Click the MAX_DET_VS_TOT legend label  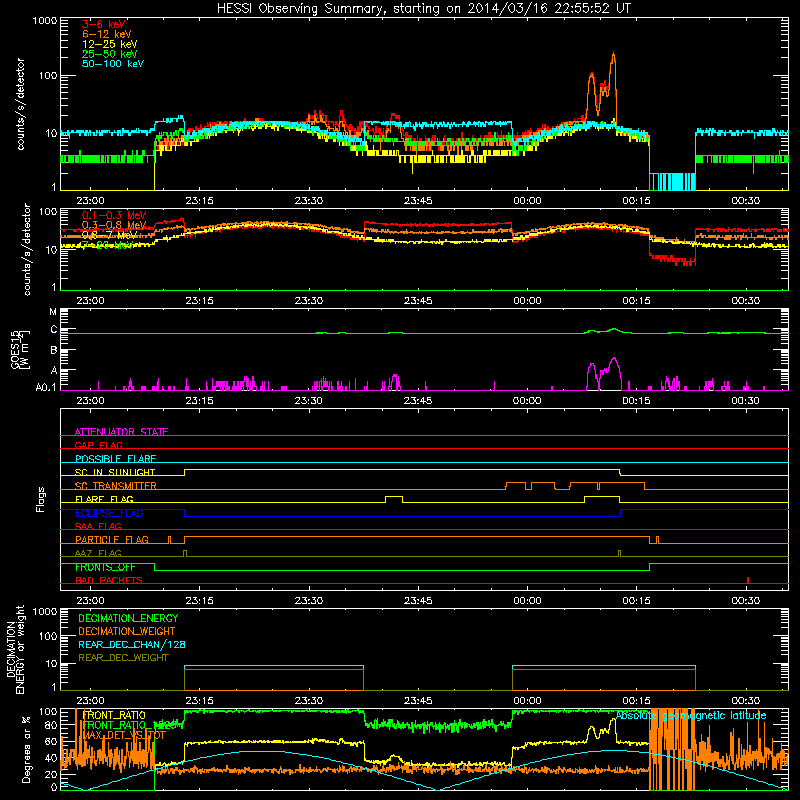point(124,735)
